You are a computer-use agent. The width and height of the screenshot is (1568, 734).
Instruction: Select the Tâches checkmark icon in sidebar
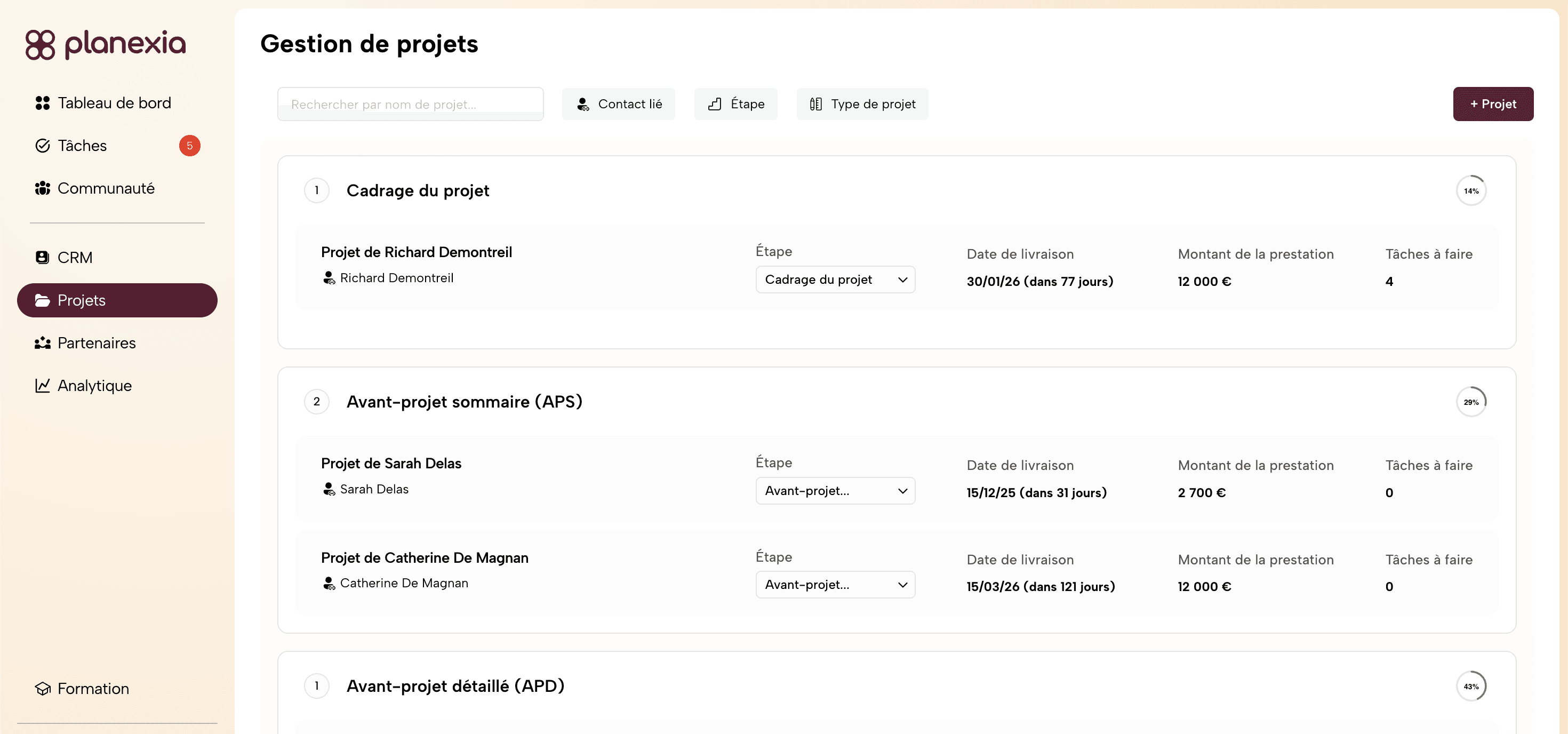click(x=42, y=146)
